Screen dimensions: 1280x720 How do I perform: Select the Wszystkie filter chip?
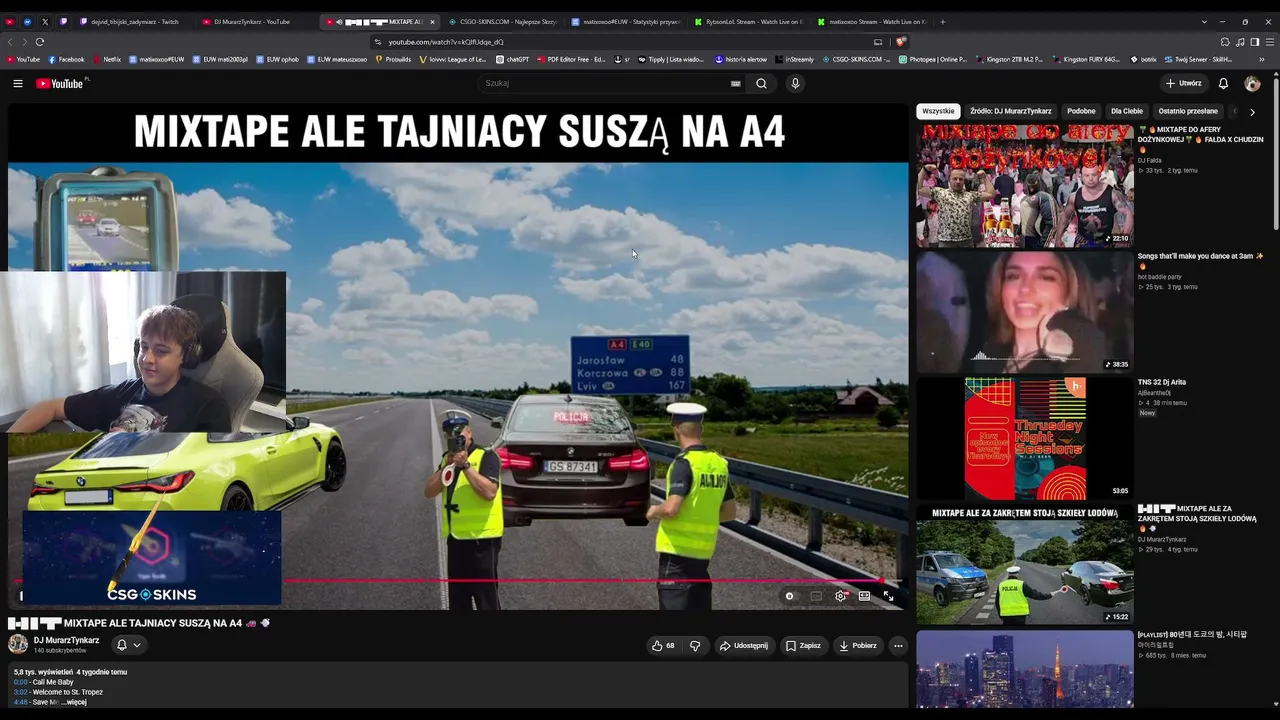938,111
